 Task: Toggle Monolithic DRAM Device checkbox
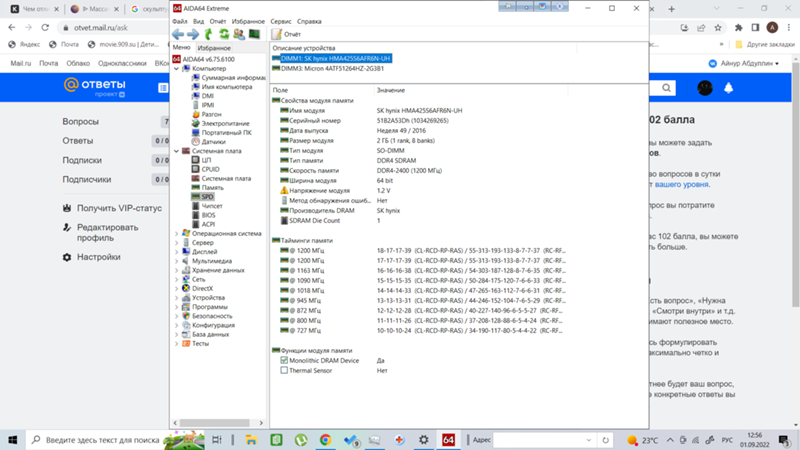[x=284, y=360]
